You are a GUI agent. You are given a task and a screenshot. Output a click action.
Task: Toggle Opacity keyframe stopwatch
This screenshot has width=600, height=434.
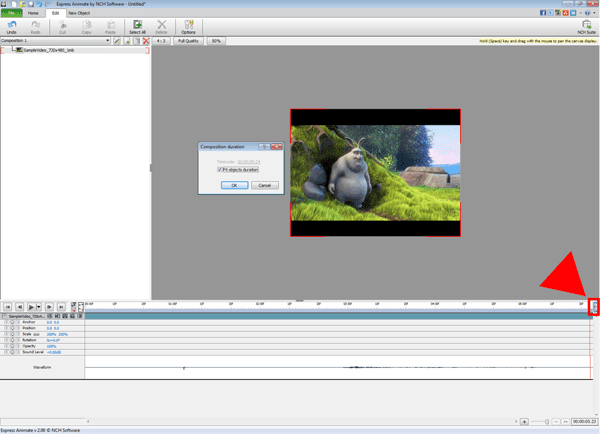12,346
